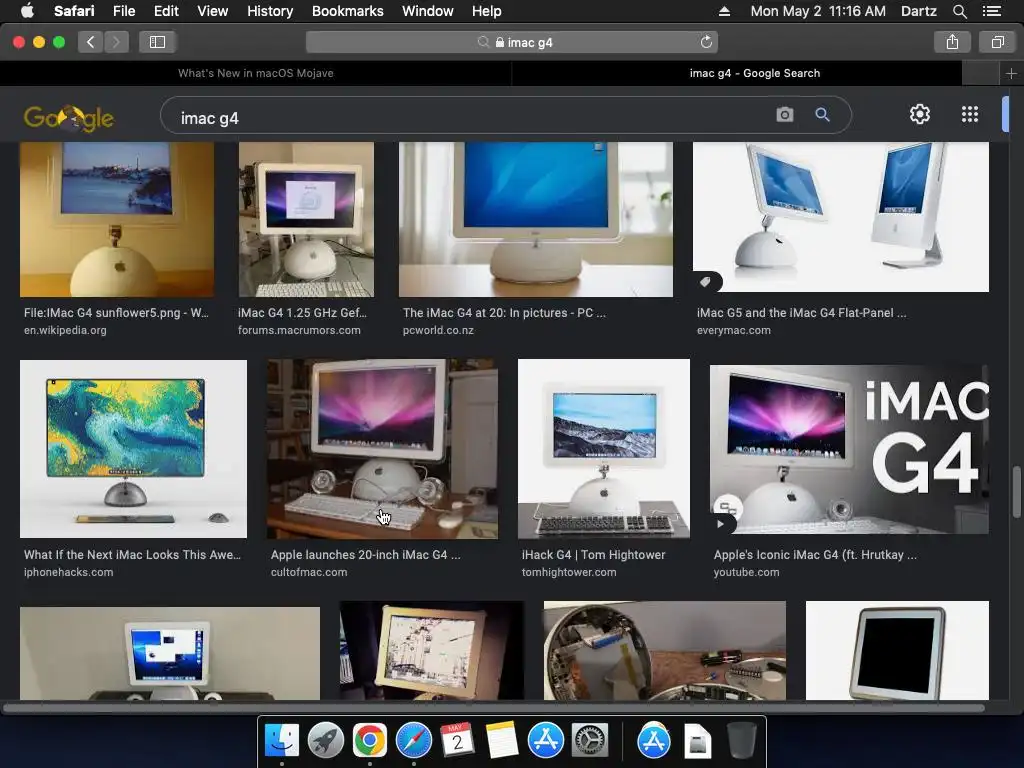Open System Preferences from the Dock
The height and width of the screenshot is (768, 1024).
(x=590, y=741)
